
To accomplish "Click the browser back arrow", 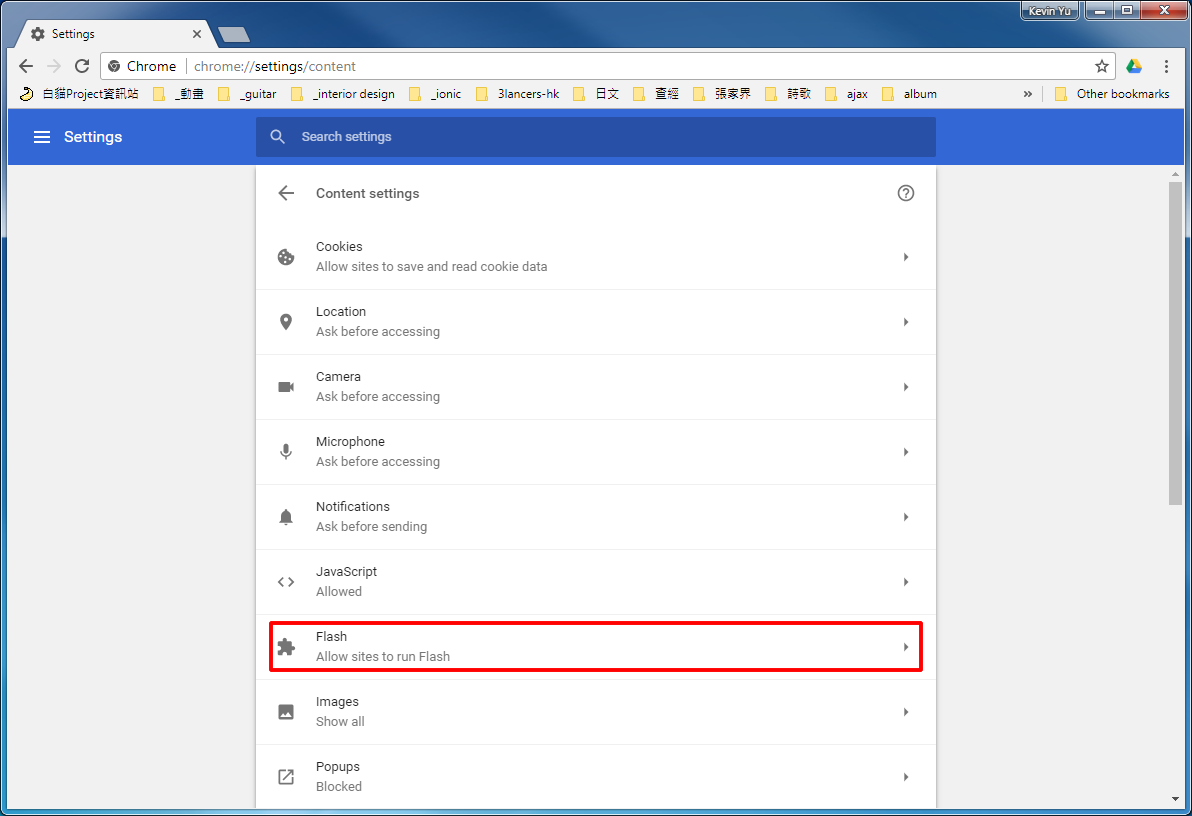I will tap(26, 66).
